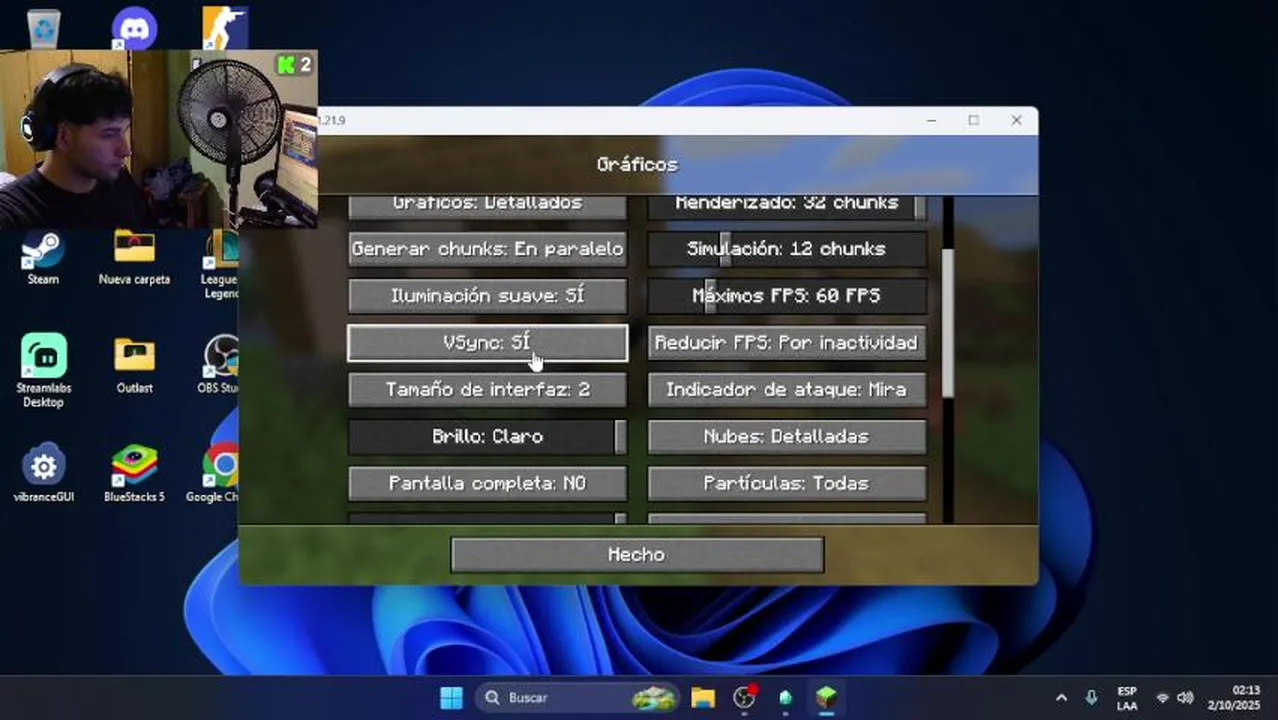
Task: Show hidden system tray icons
Action: tap(1061, 697)
